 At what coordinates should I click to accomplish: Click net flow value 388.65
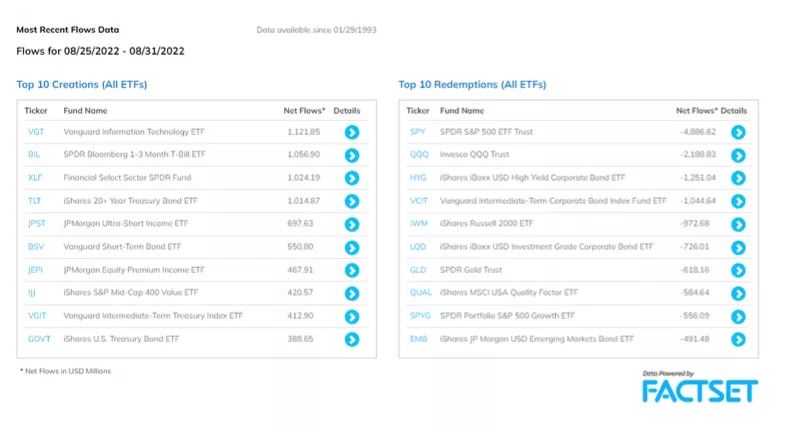300,339
